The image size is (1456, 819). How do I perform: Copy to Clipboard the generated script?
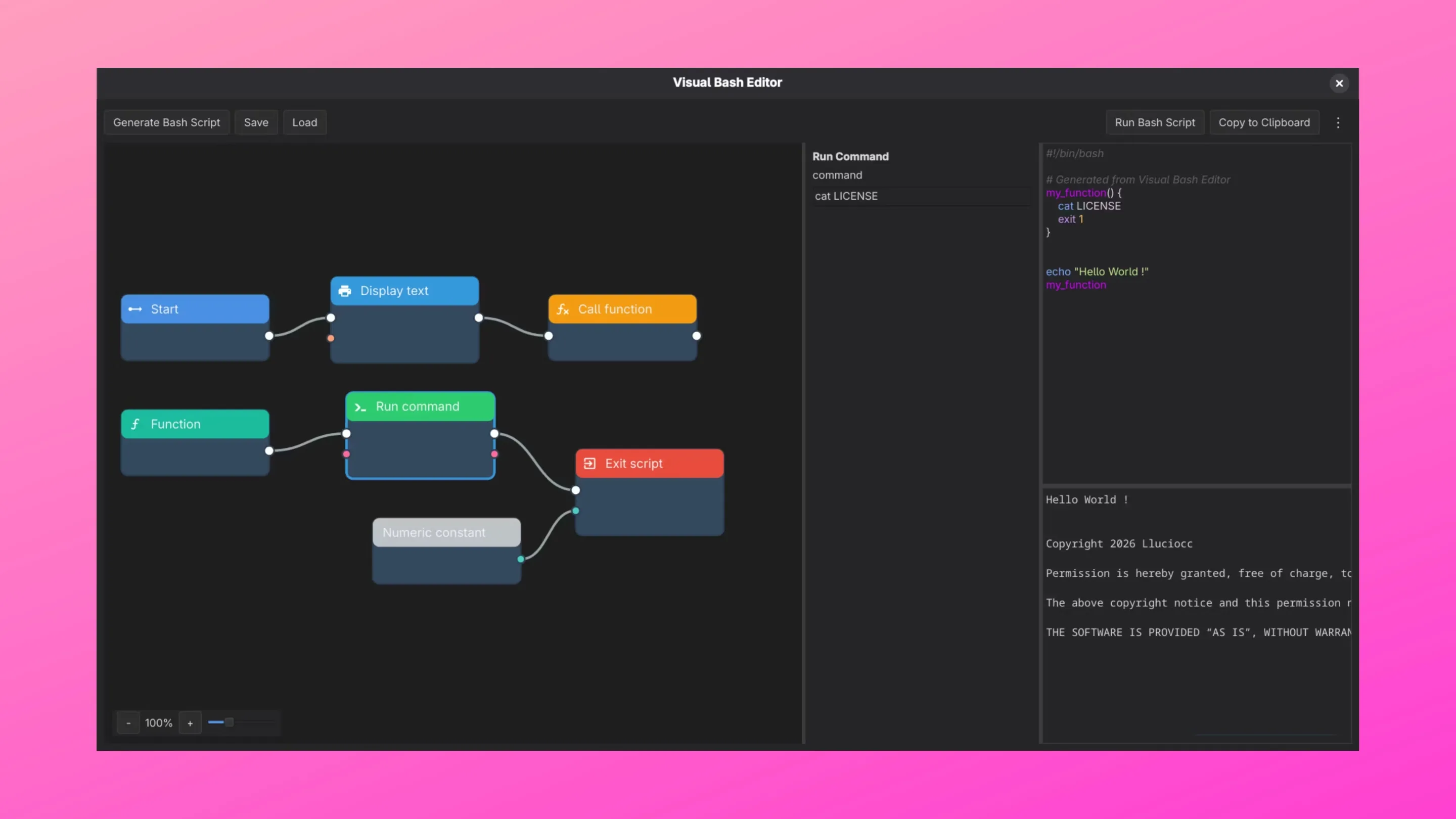pos(1264,123)
